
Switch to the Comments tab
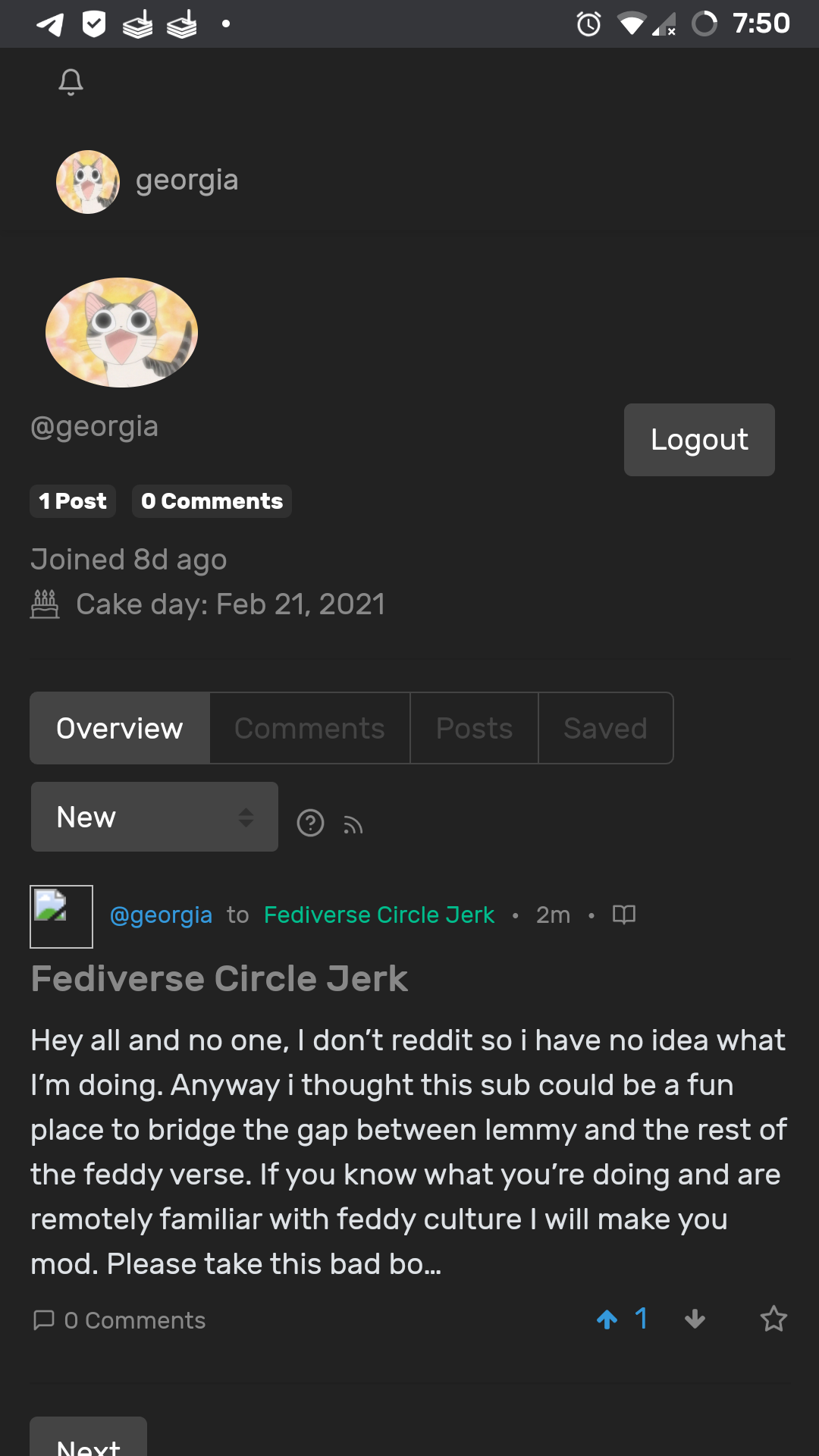tap(309, 728)
